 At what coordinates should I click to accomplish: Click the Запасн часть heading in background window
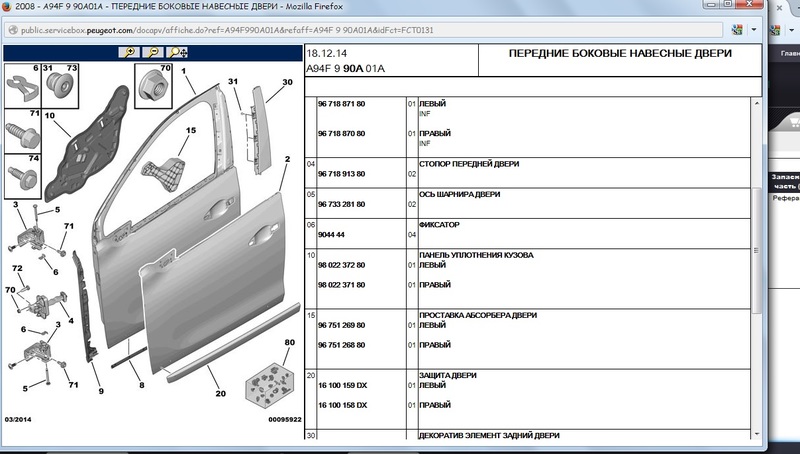tap(786, 182)
